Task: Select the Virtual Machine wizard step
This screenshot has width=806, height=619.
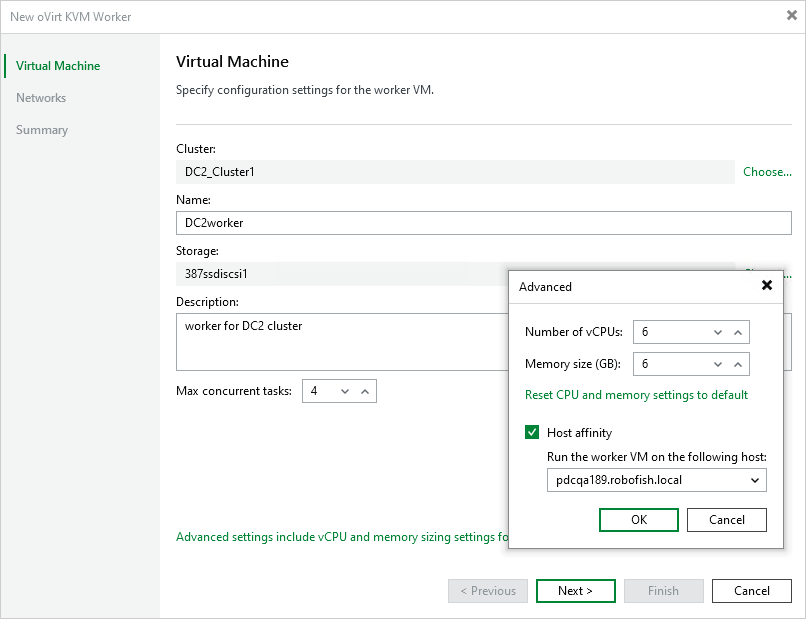Action: [58, 66]
